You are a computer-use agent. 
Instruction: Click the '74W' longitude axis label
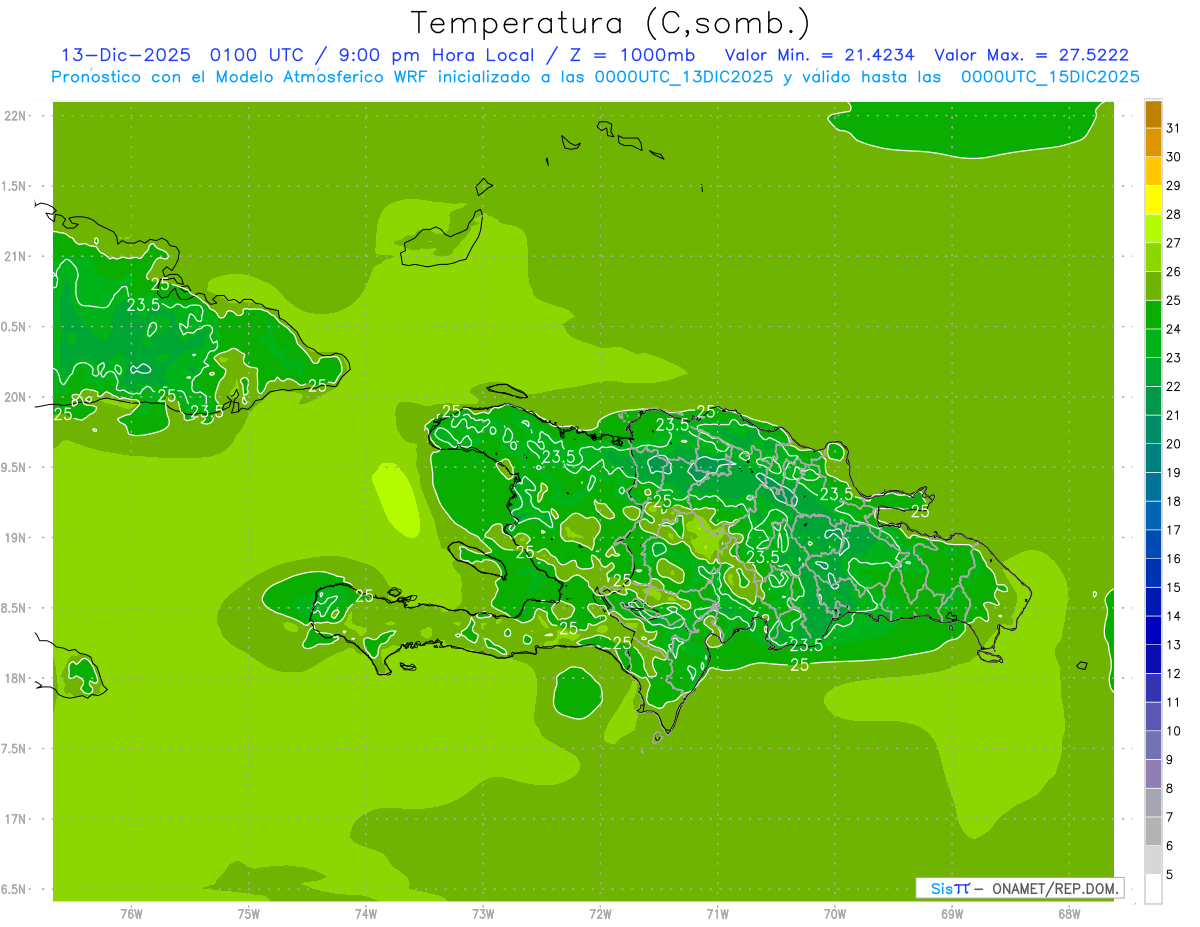(x=366, y=914)
